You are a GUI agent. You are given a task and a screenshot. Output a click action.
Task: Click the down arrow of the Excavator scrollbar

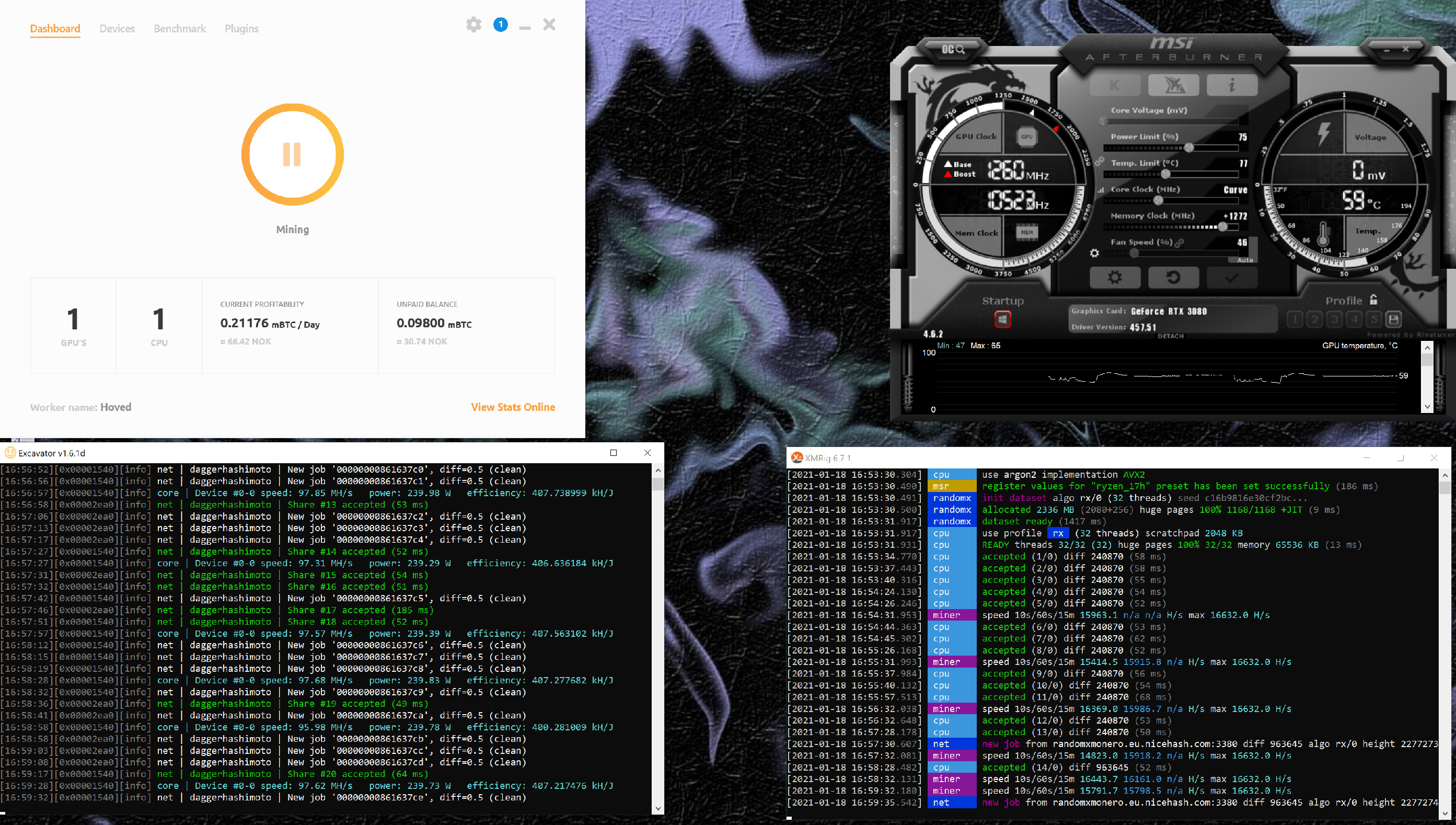pos(657,809)
